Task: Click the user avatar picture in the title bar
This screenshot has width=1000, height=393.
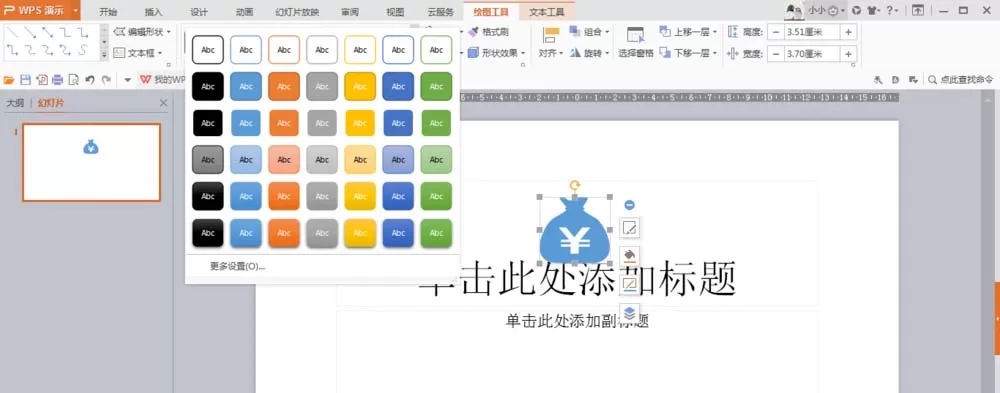Action: click(794, 10)
